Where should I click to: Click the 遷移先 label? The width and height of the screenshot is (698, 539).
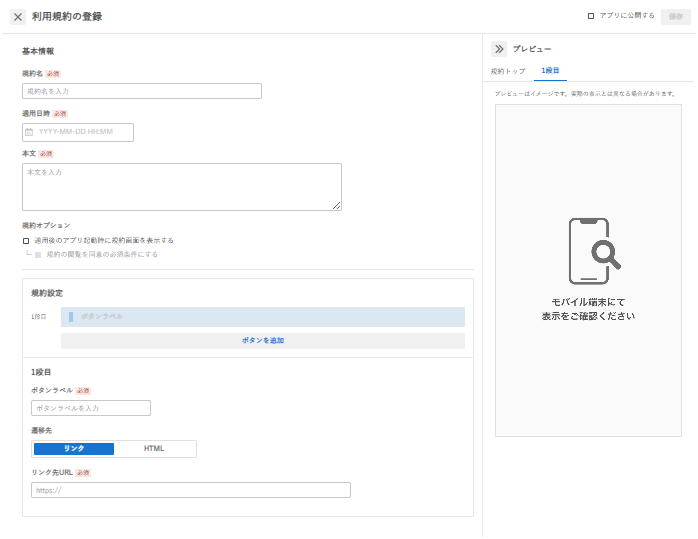click(41, 431)
